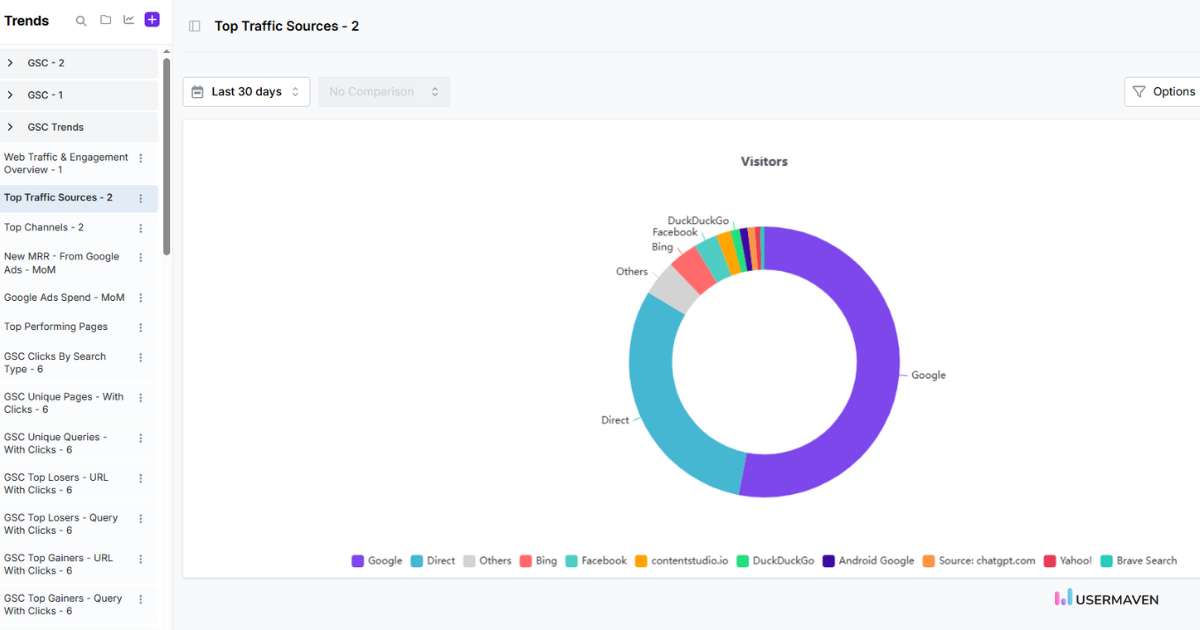Toggle sidebar panel icon beside page title
This screenshot has height=630, width=1200.
195,26
